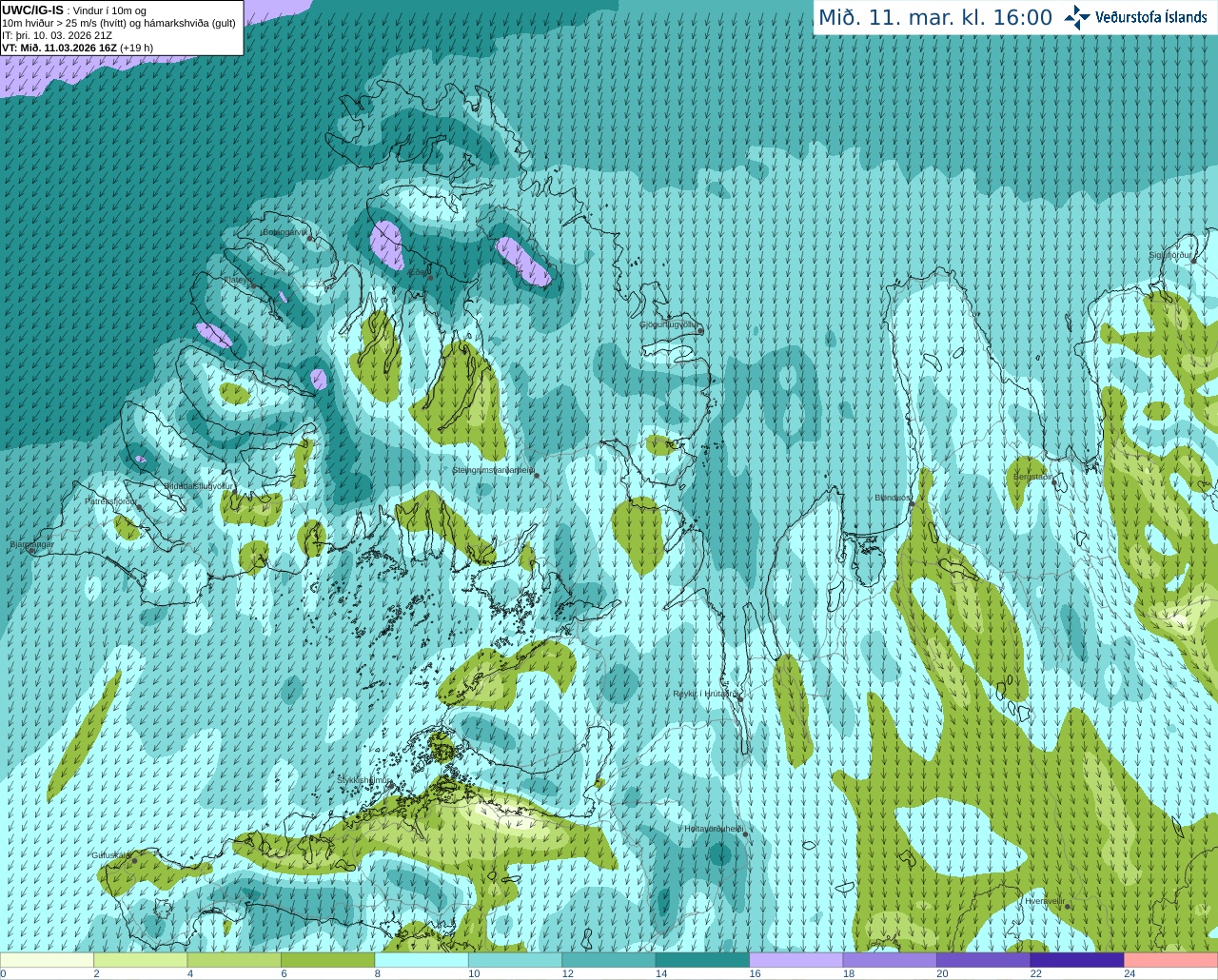Screen dimensions: 1218x980
Task: Select the 6–8 m/s olive legend swatch
Action: [x=328, y=960]
